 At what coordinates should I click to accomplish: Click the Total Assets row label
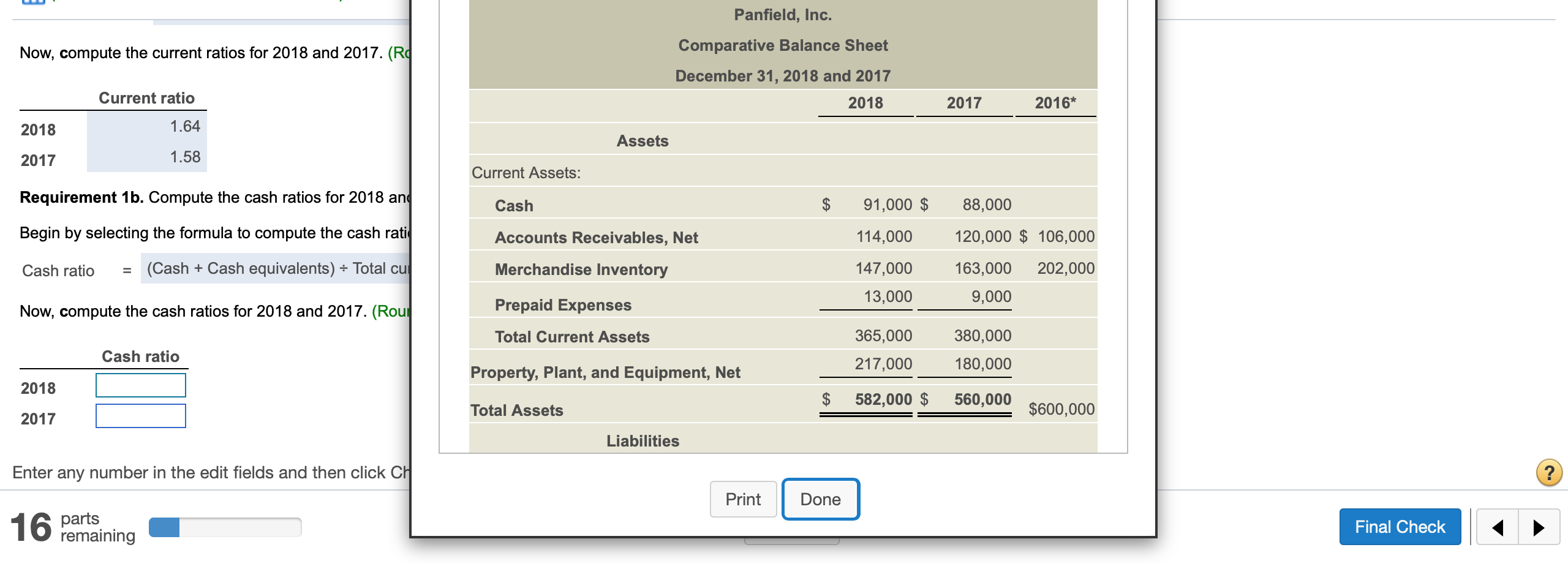click(x=517, y=410)
